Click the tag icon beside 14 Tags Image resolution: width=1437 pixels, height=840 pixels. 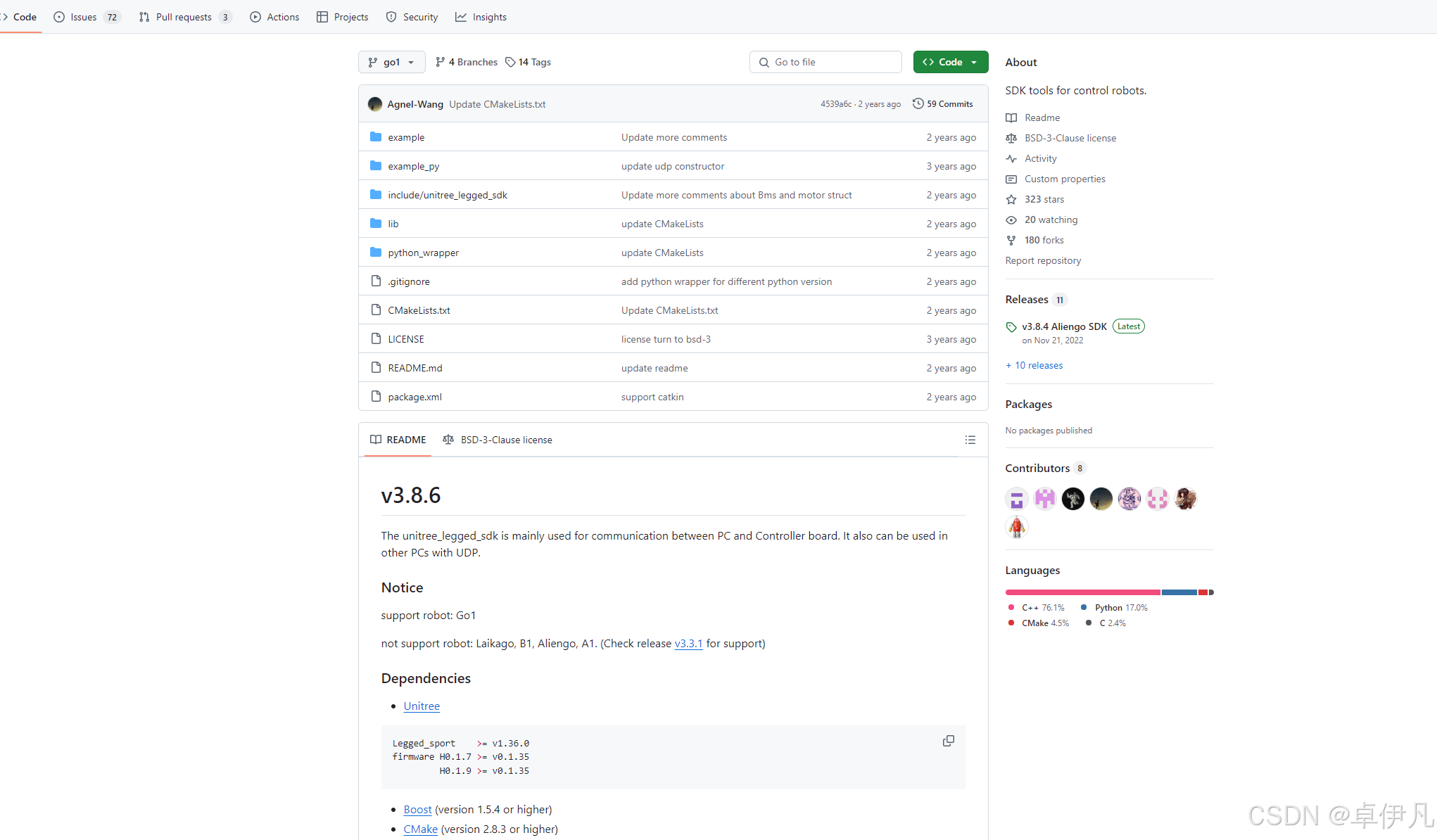pos(510,62)
